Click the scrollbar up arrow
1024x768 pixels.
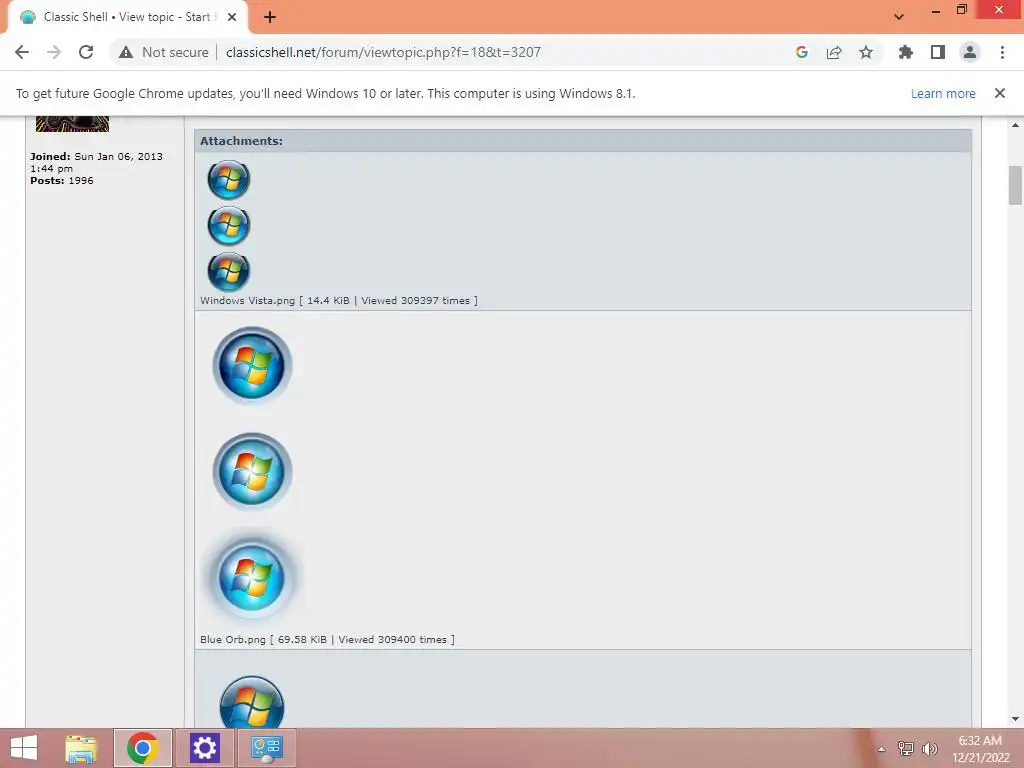click(1015, 125)
